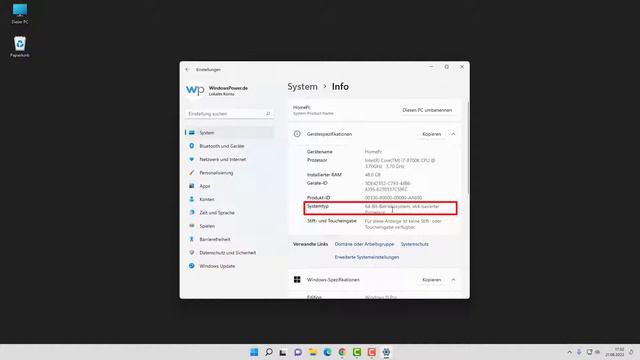This screenshot has width=640, height=360.
Task: Click the Verwandte Links label
Action: [310, 244]
